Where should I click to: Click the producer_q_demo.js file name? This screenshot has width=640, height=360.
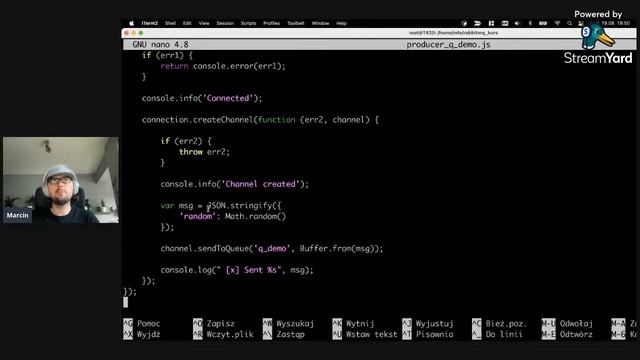point(448,44)
